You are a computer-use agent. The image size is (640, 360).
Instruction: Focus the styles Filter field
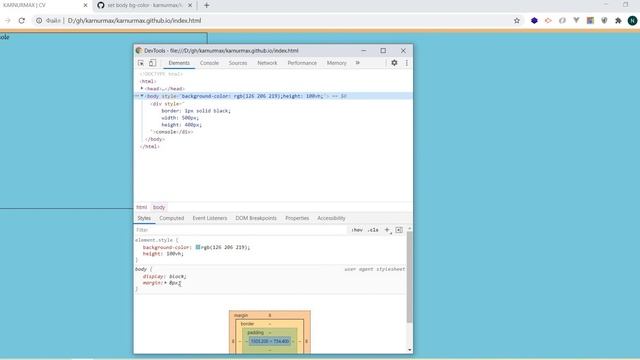tap(241, 230)
